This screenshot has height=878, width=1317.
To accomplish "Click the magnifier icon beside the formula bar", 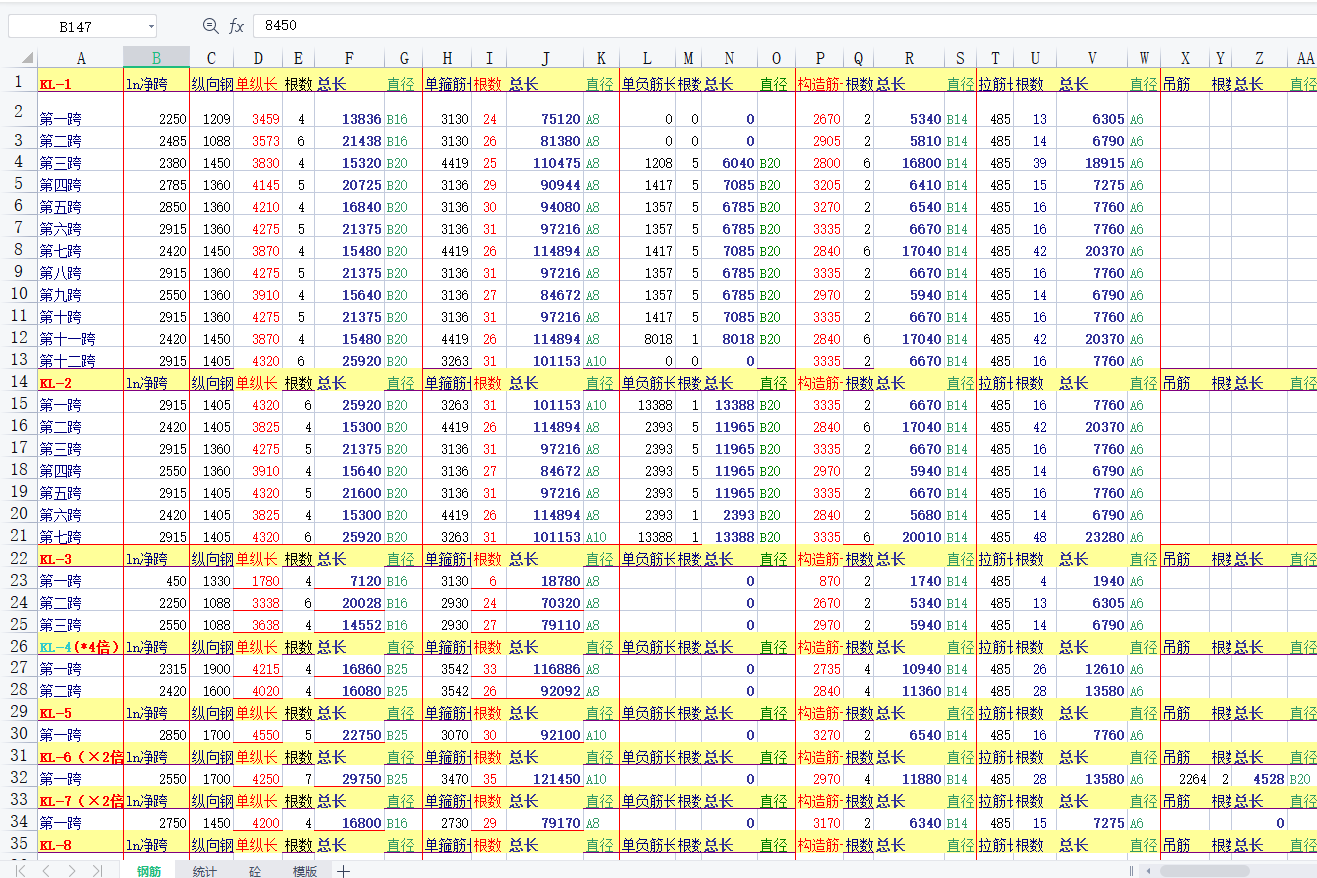I will [x=210, y=26].
